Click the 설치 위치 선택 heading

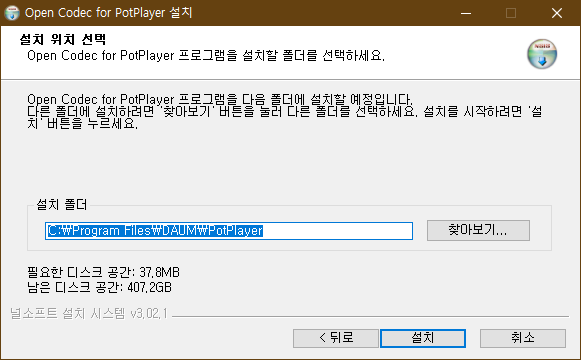(63, 39)
